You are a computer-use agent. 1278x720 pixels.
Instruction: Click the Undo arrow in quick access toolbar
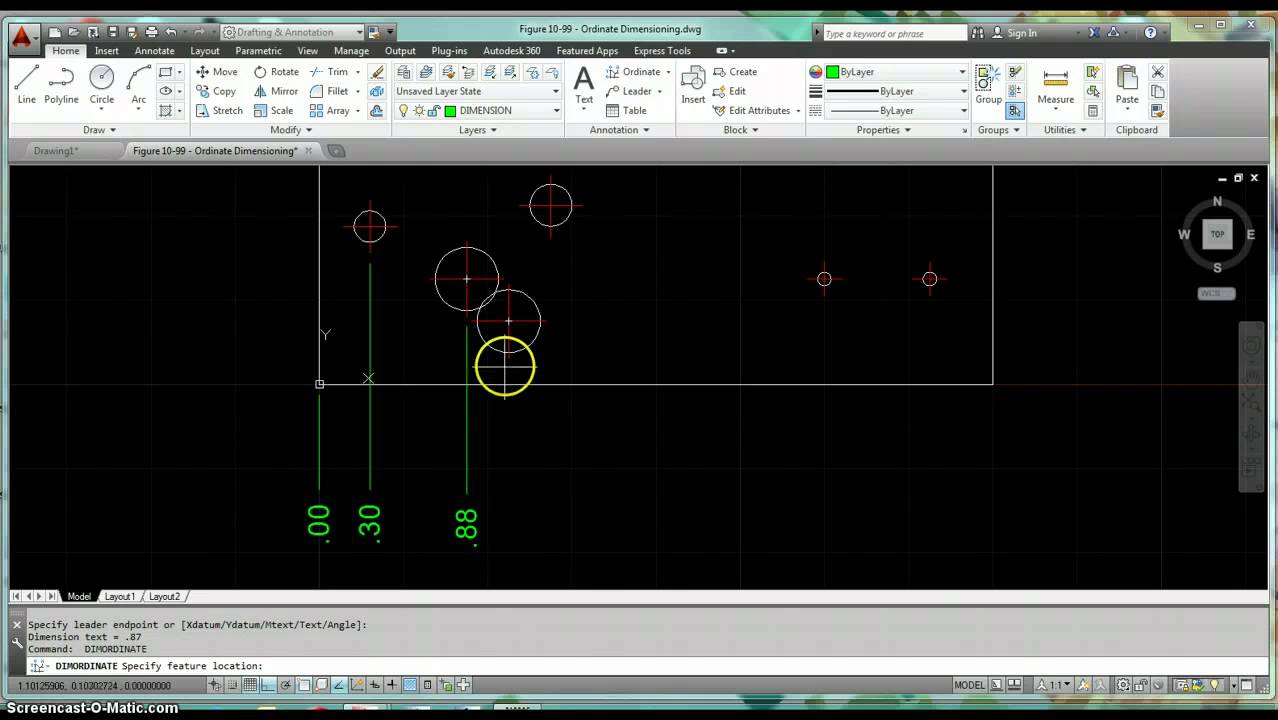(171, 32)
